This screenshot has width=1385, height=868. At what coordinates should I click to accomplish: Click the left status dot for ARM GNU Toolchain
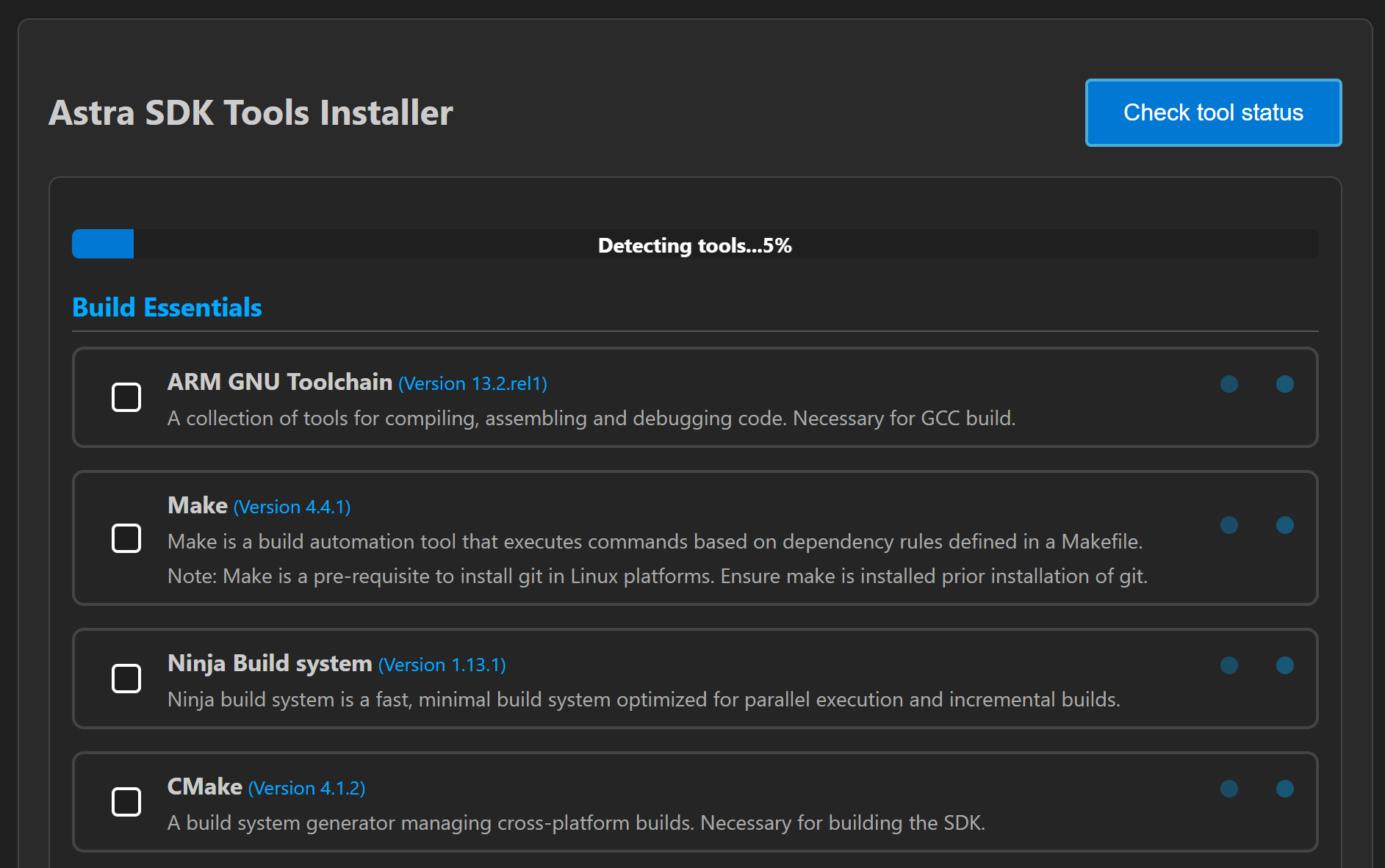pos(1228,384)
